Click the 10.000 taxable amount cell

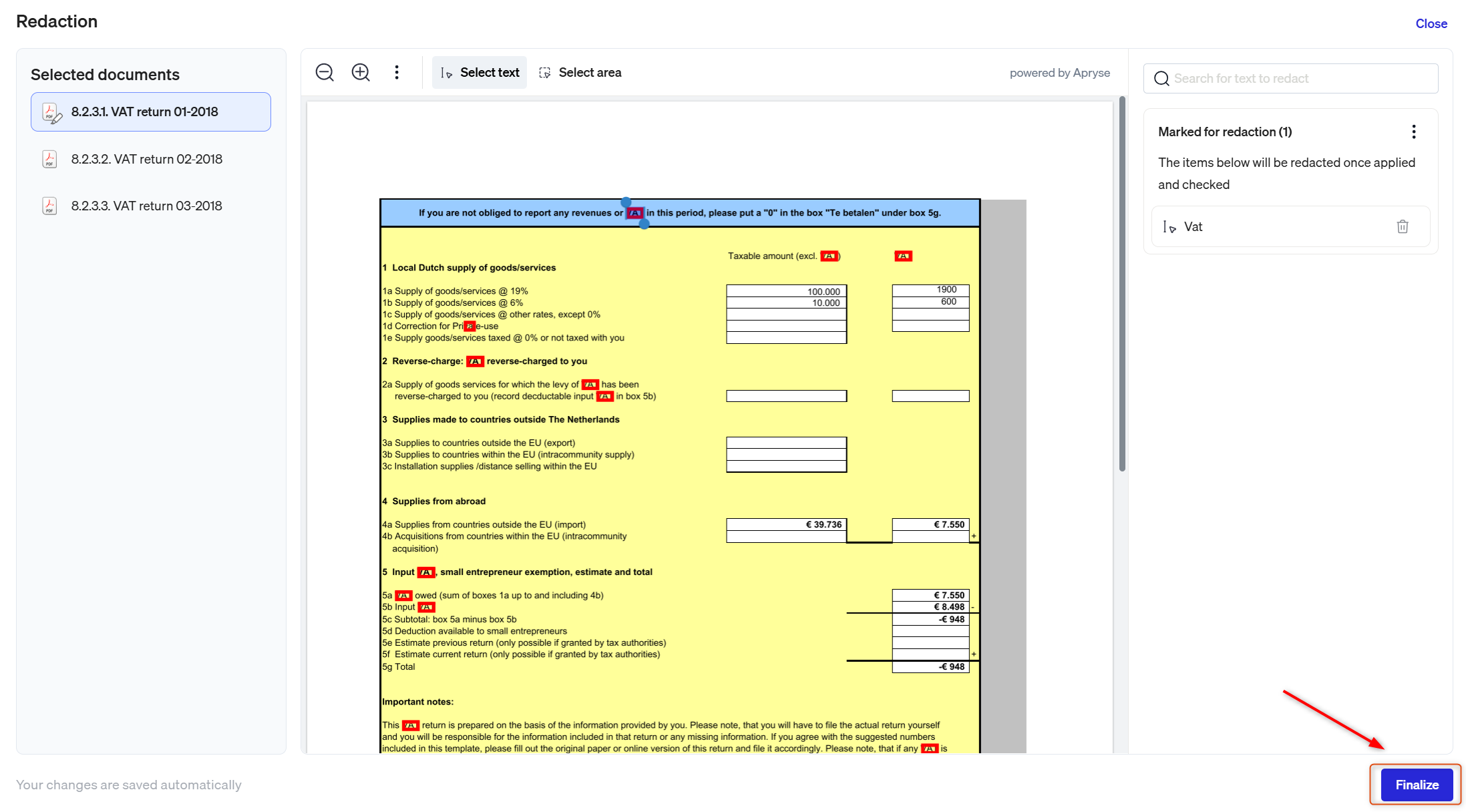pyautogui.click(x=786, y=302)
